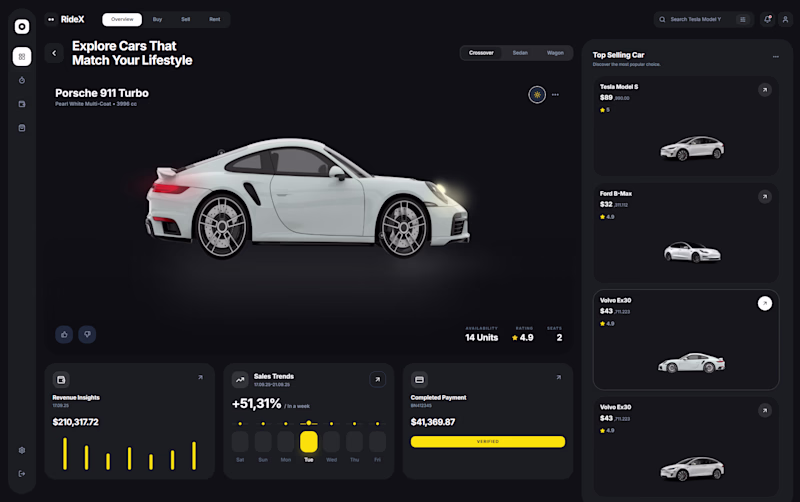Select the Mon day block in Sales Trends
Viewport: 800px width, 502px height.
(x=286, y=442)
